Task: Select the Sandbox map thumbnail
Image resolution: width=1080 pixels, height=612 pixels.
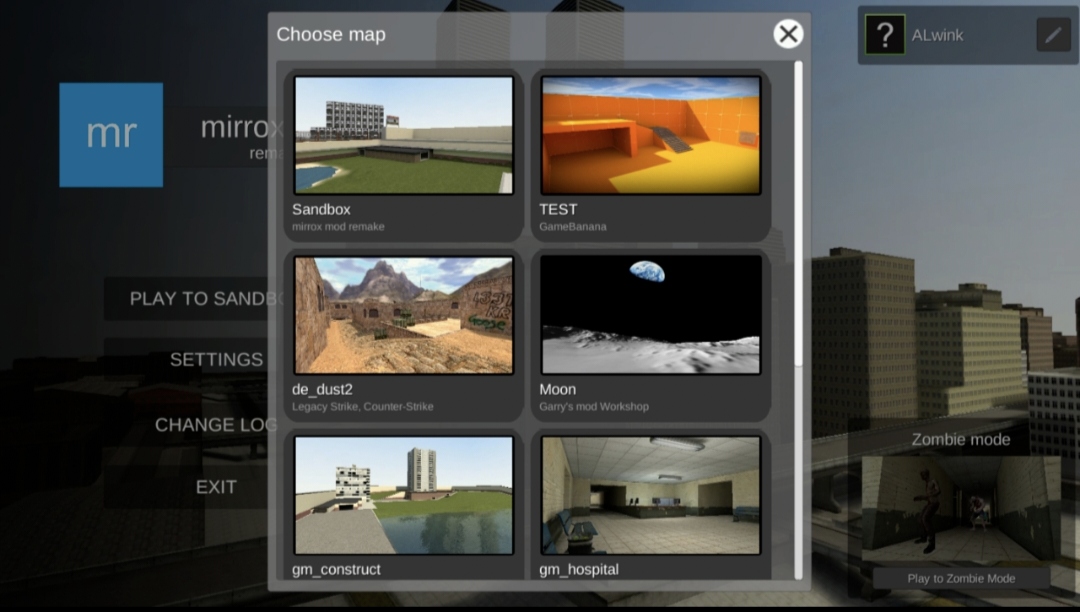Action: tap(403, 135)
